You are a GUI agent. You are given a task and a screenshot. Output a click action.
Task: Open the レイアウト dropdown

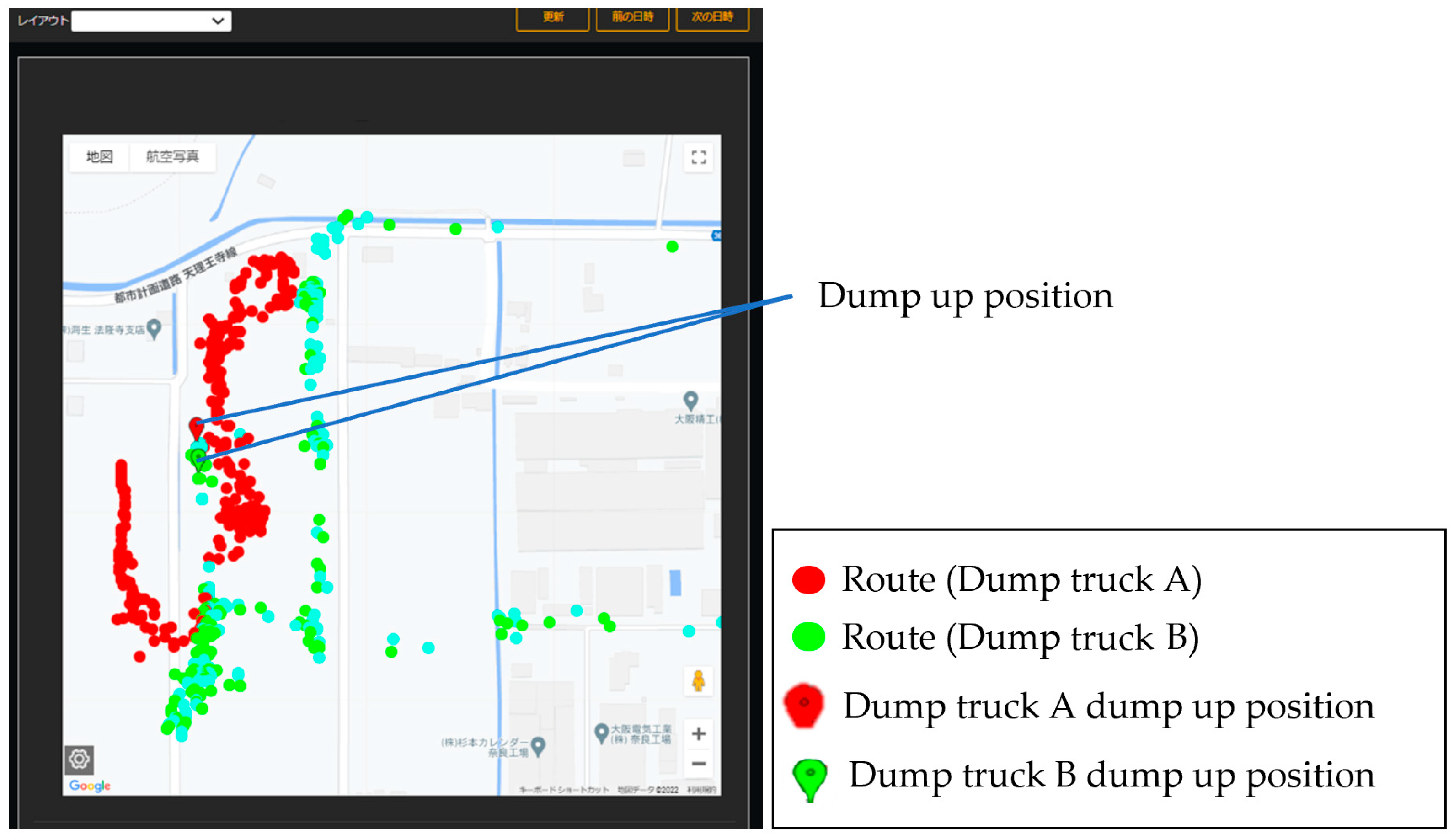[x=151, y=21]
